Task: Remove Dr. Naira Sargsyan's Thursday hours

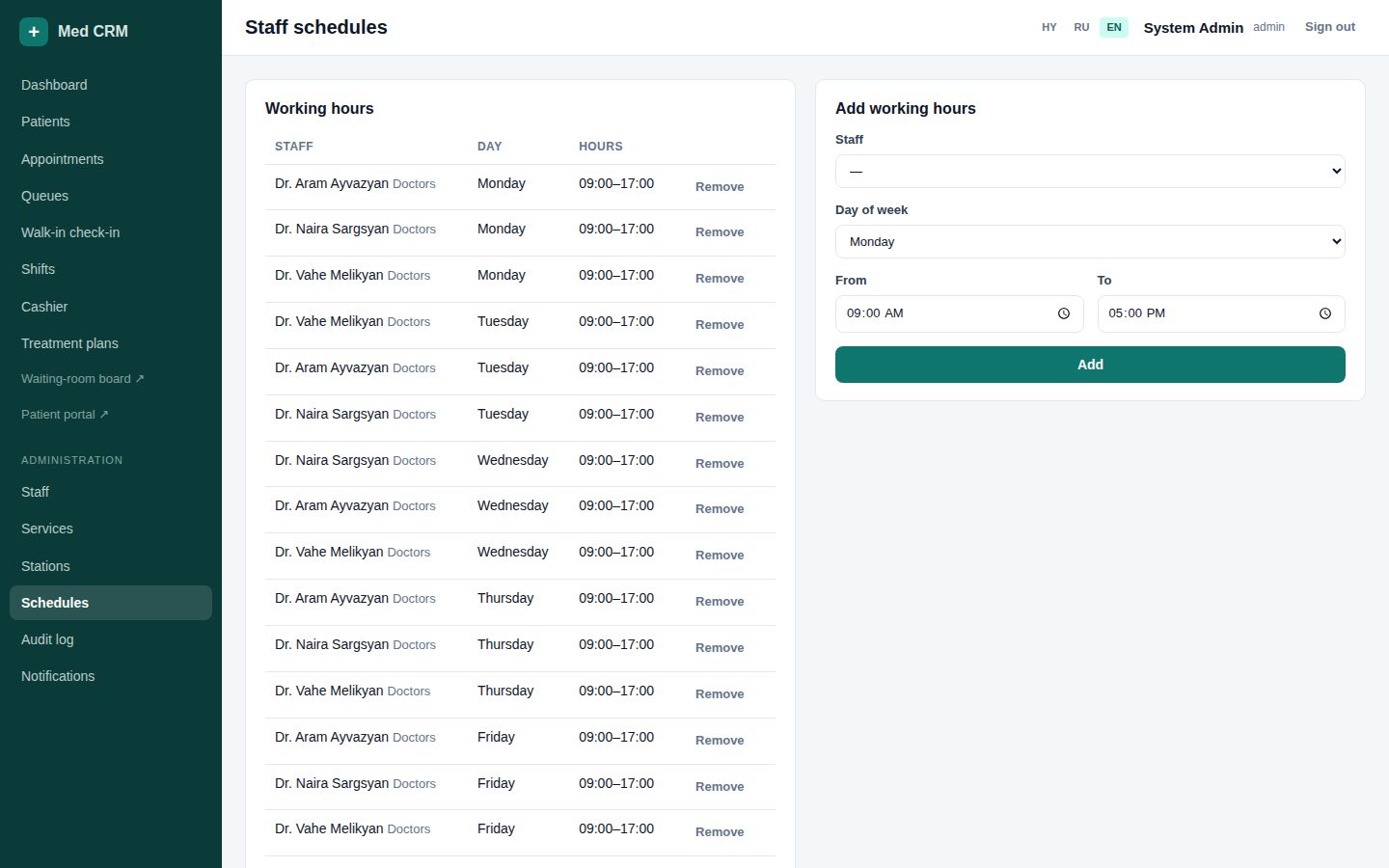Action: pyautogui.click(x=720, y=648)
